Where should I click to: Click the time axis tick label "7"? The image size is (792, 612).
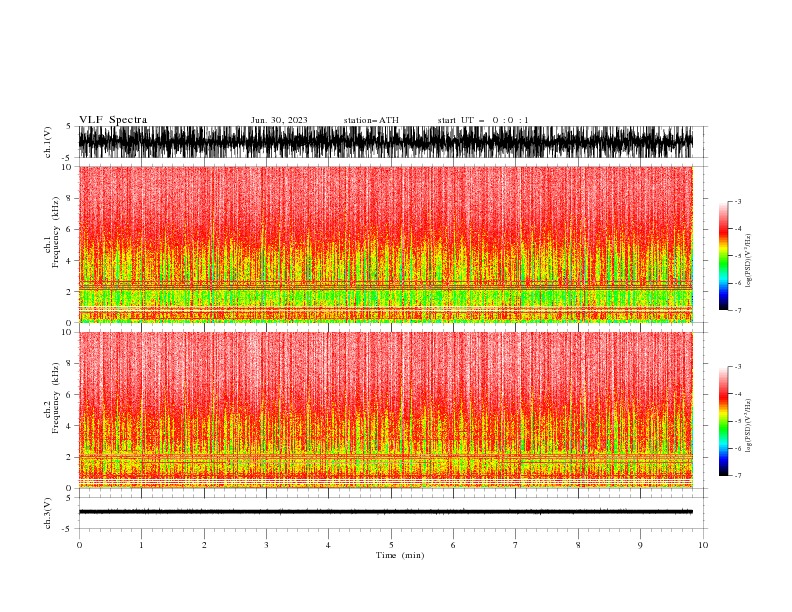point(516,545)
